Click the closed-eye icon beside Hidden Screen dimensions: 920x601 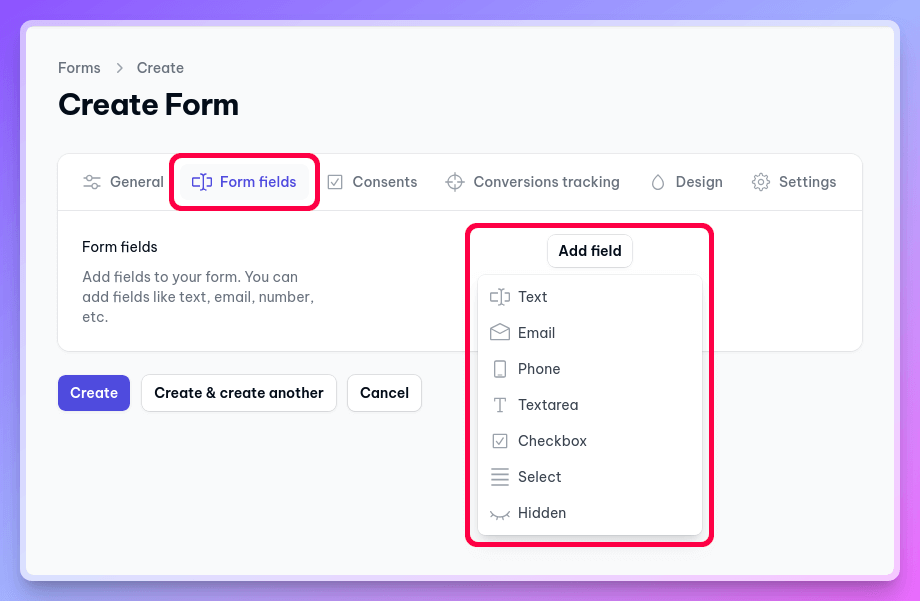point(500,513)
